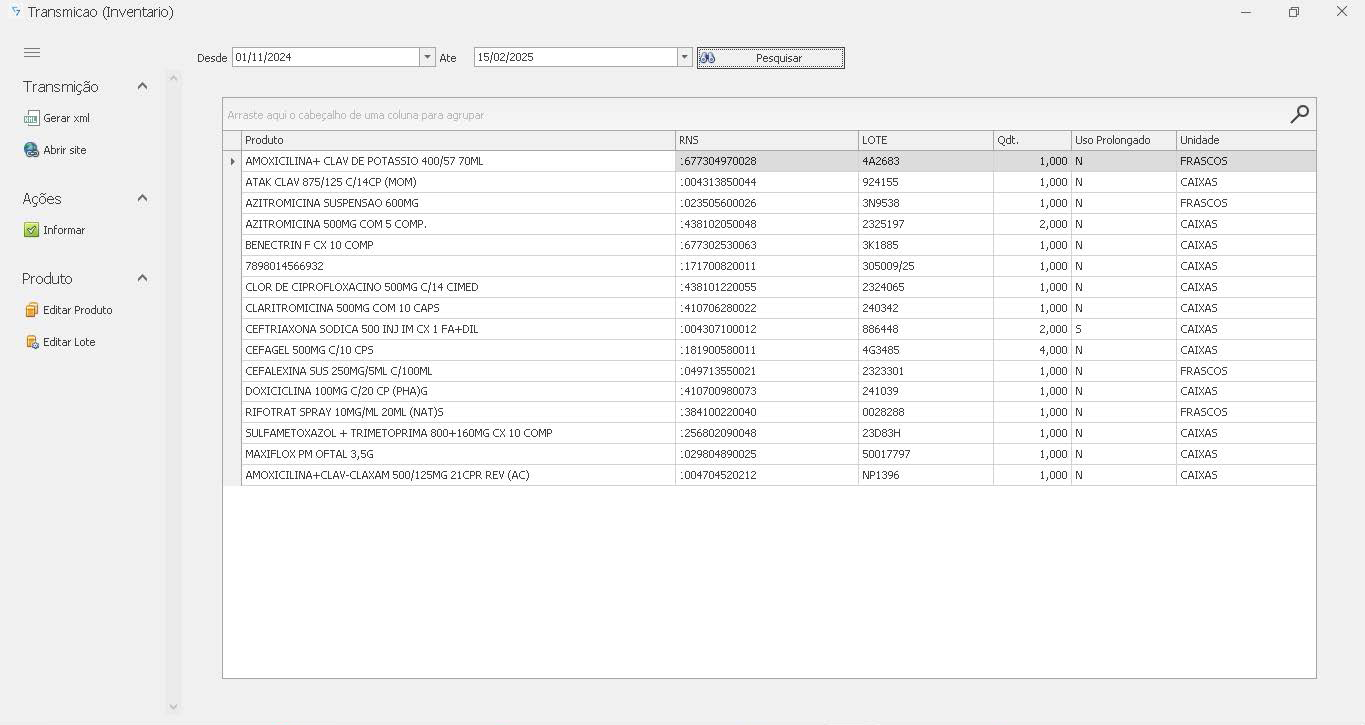Sort by the Uso Prolongado column header
1365x725 pixels.
tap(1124, 140)
